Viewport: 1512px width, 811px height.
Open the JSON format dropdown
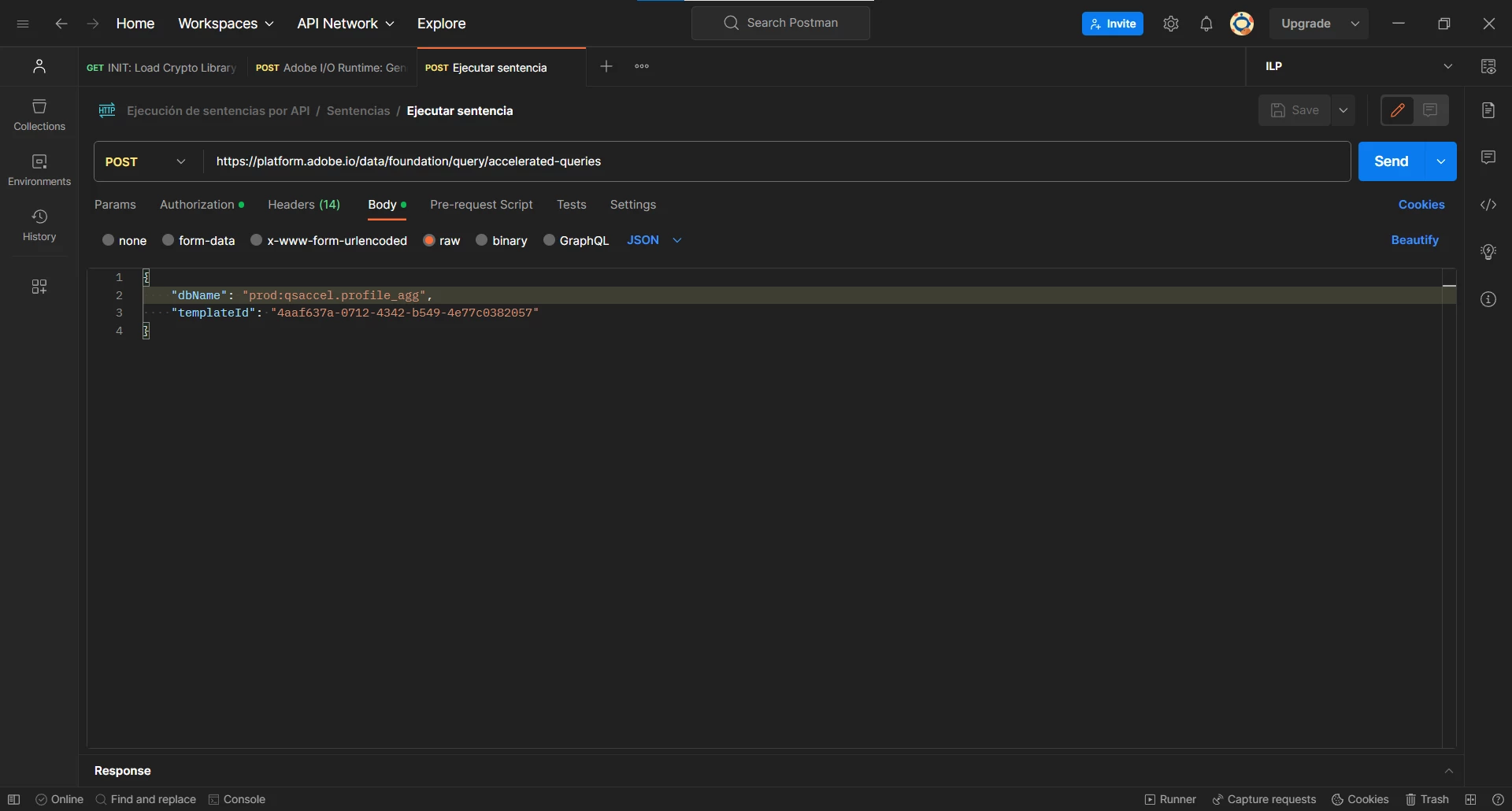point(654,240)
